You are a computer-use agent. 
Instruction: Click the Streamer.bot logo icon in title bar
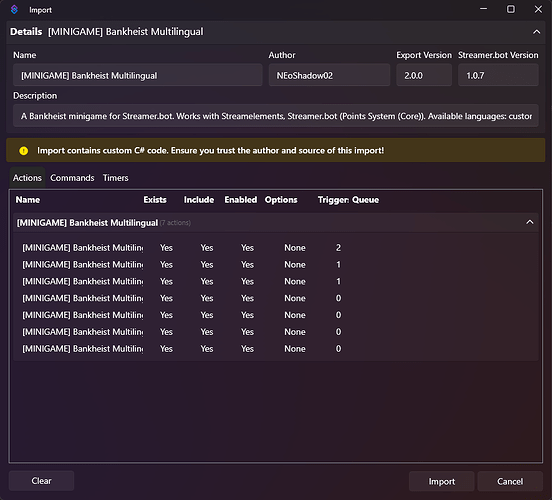(14, 10)
